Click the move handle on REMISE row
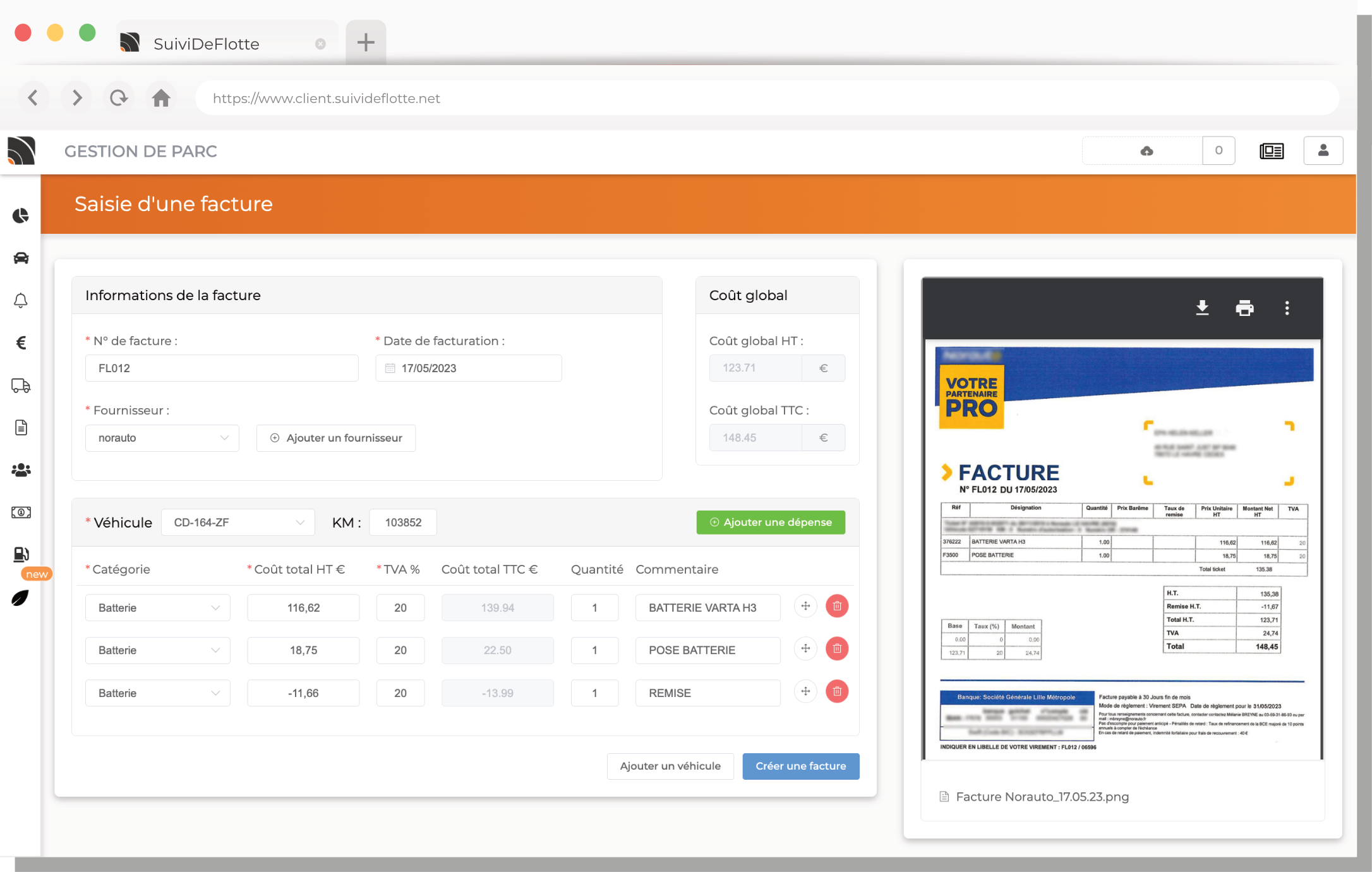The width and height of the screenshot is (1372, 872). (805, 691)
